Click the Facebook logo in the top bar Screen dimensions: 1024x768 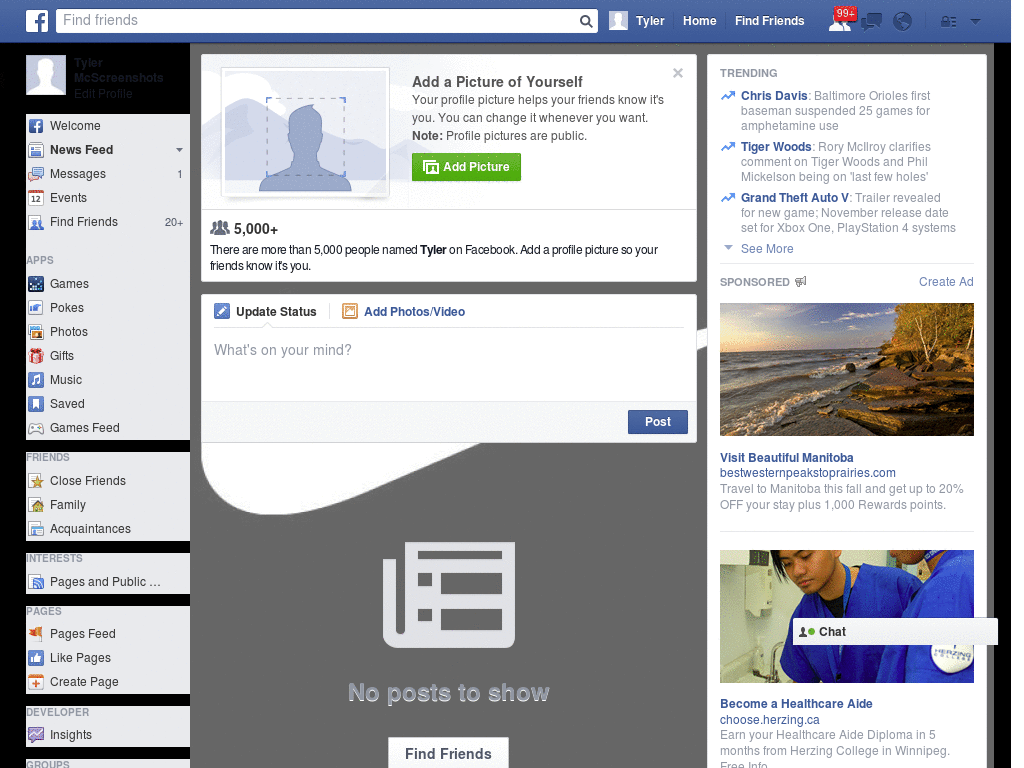pos(37,21)
